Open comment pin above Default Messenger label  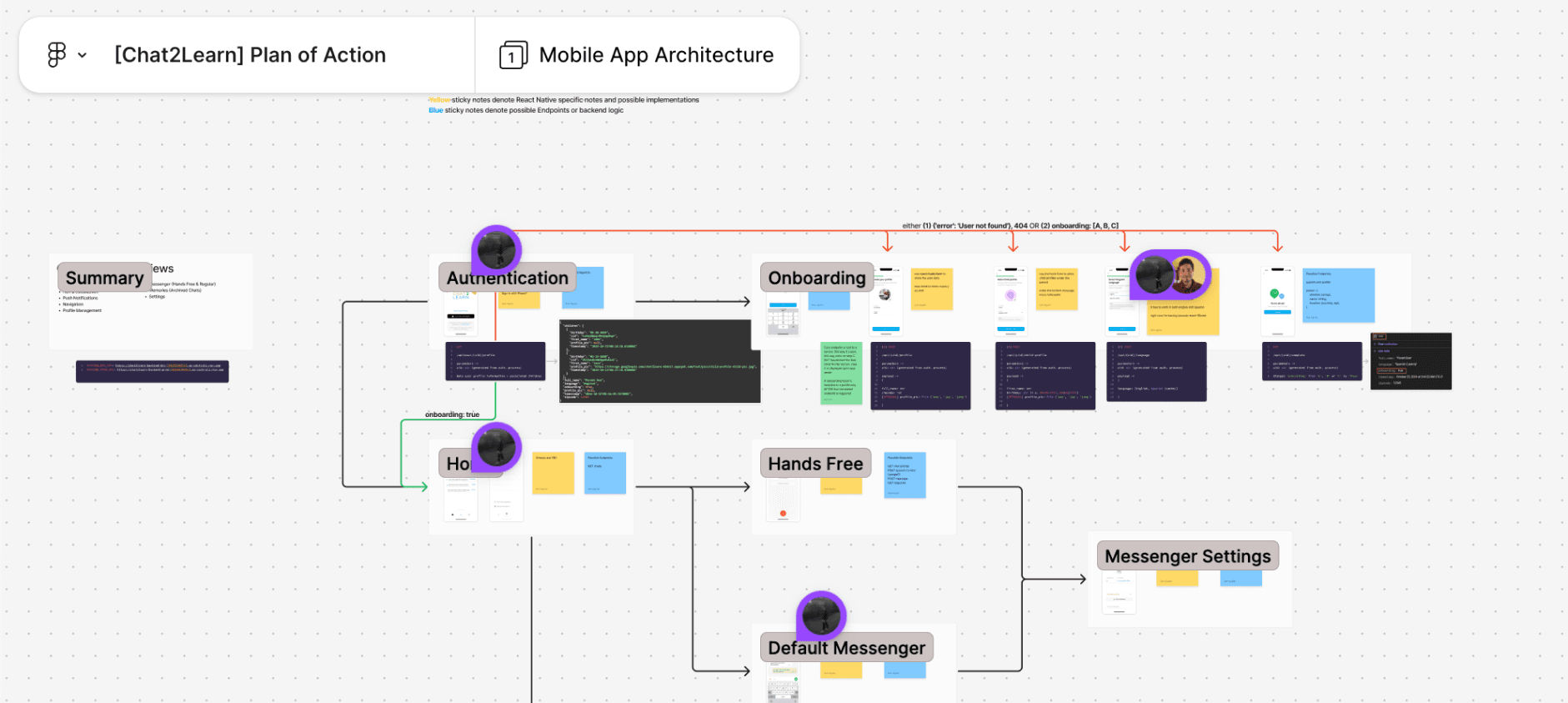click(x=822, y=616)
